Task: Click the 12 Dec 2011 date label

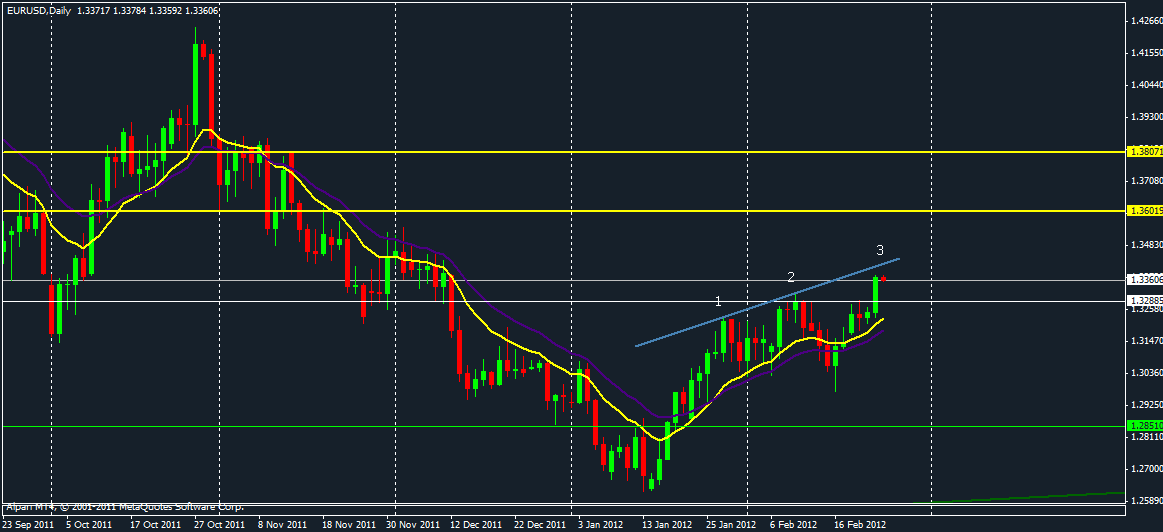Action: click(477, 523)
